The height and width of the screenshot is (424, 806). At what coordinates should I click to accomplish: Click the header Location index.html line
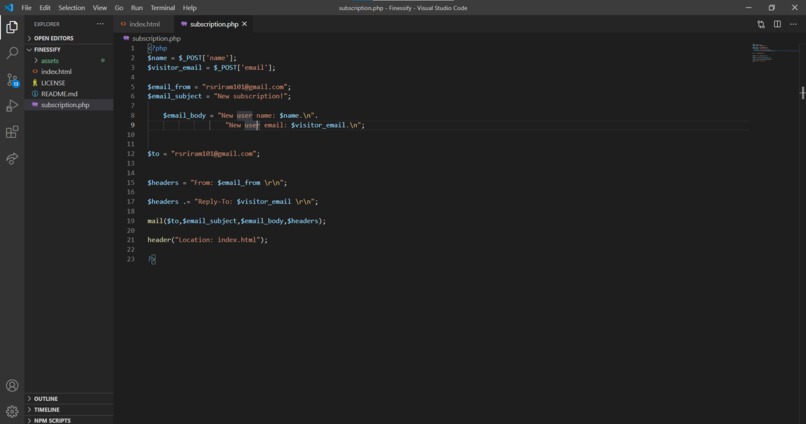(x=207, y=240)
